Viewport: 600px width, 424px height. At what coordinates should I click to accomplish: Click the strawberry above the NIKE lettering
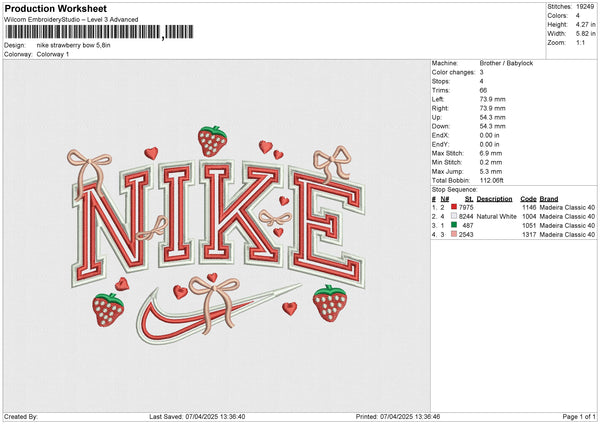click(x=211, y=141)
